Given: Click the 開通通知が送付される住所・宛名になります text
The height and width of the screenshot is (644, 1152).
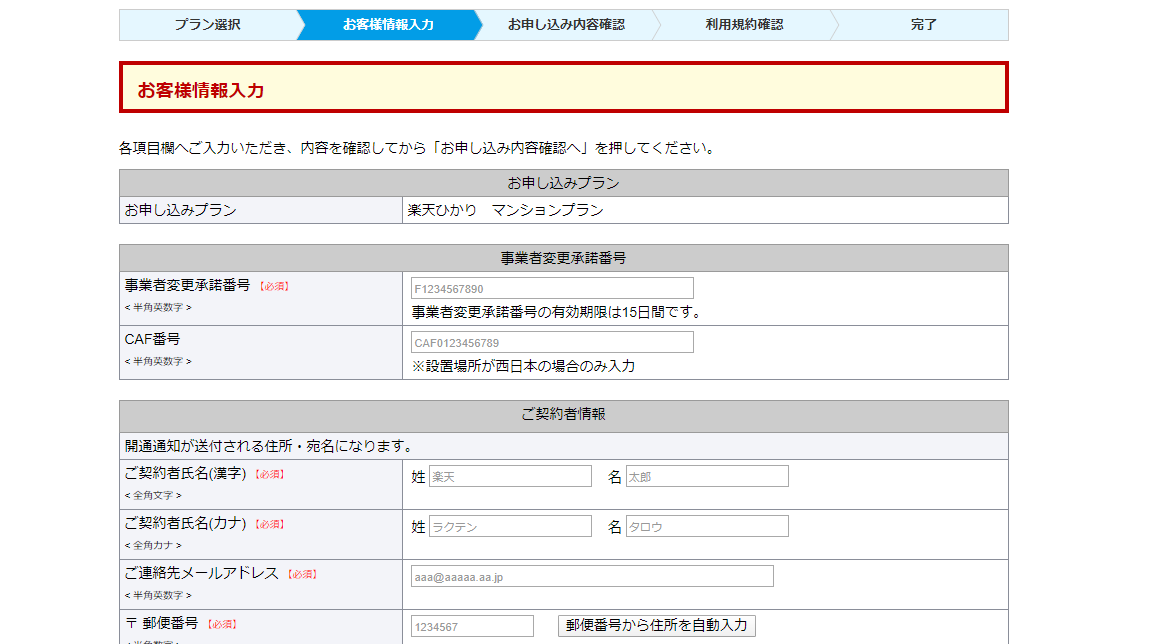Looking at the screenshot, I should click(x=270, y=446).
